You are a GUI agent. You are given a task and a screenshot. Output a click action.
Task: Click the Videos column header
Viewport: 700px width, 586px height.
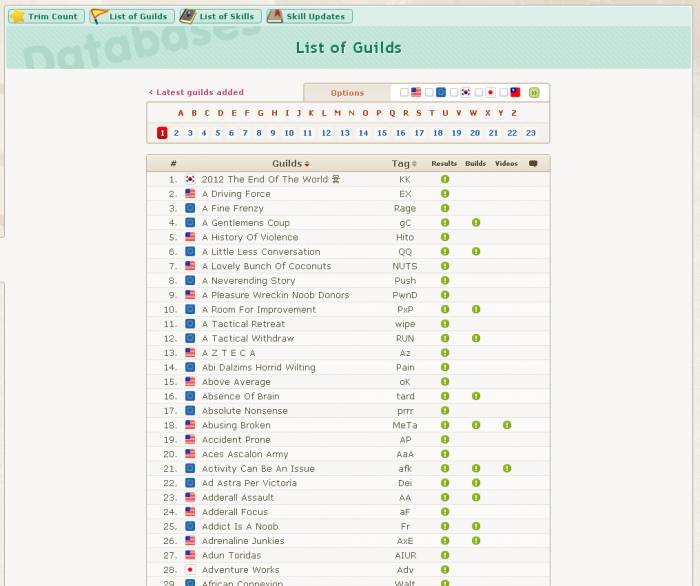point(506,164)
